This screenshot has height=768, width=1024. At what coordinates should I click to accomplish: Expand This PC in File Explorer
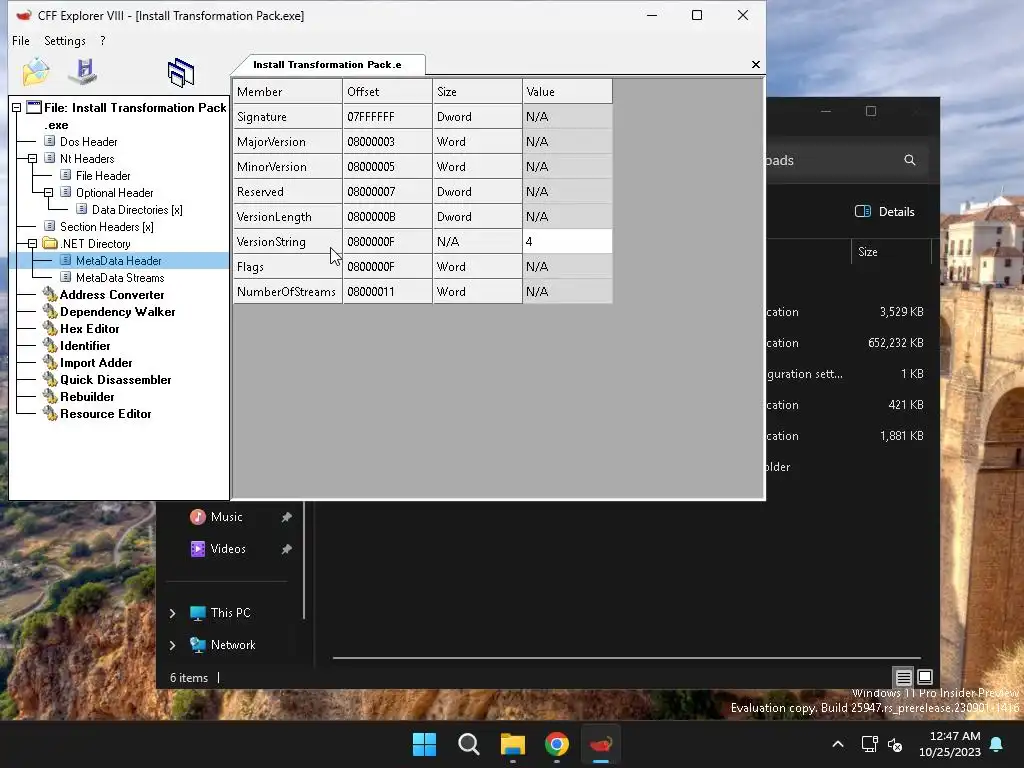(x=172, y=613)
